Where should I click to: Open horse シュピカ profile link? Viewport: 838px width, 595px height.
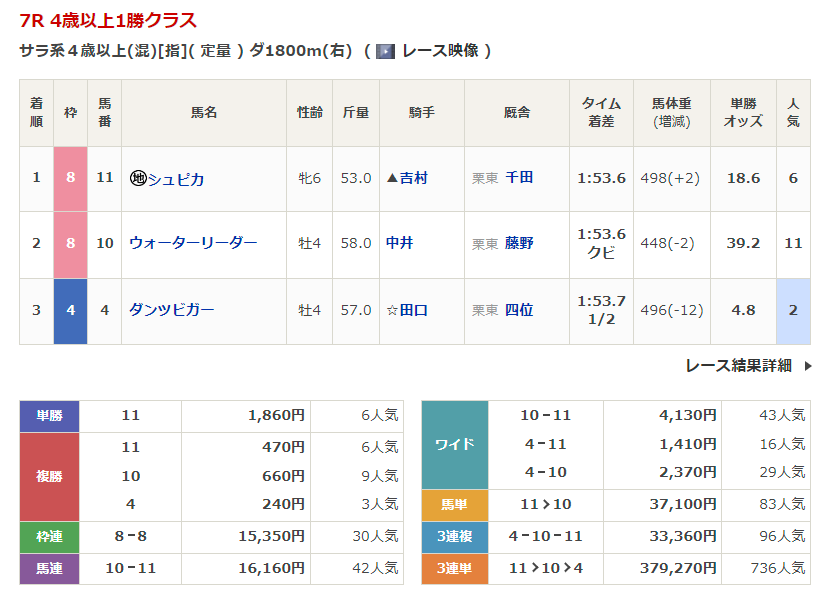176,179
